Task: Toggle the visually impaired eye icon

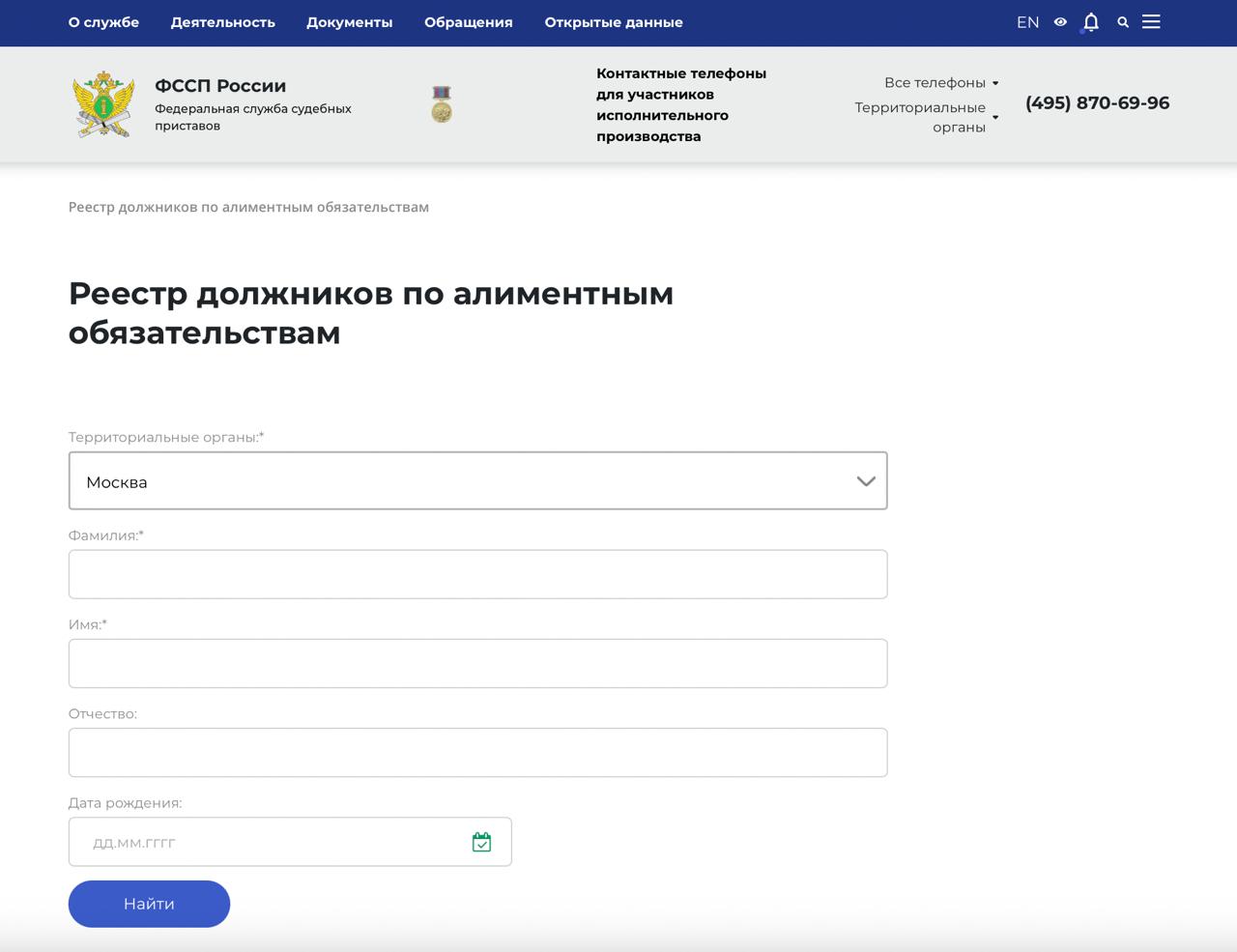Action: point(1060,22)
